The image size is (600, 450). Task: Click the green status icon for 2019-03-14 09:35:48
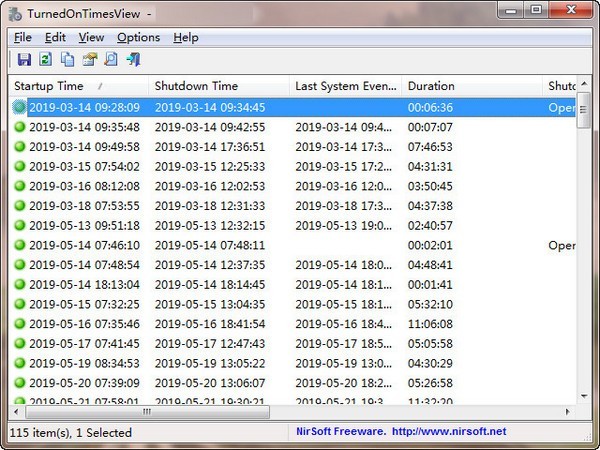point(19,127)
